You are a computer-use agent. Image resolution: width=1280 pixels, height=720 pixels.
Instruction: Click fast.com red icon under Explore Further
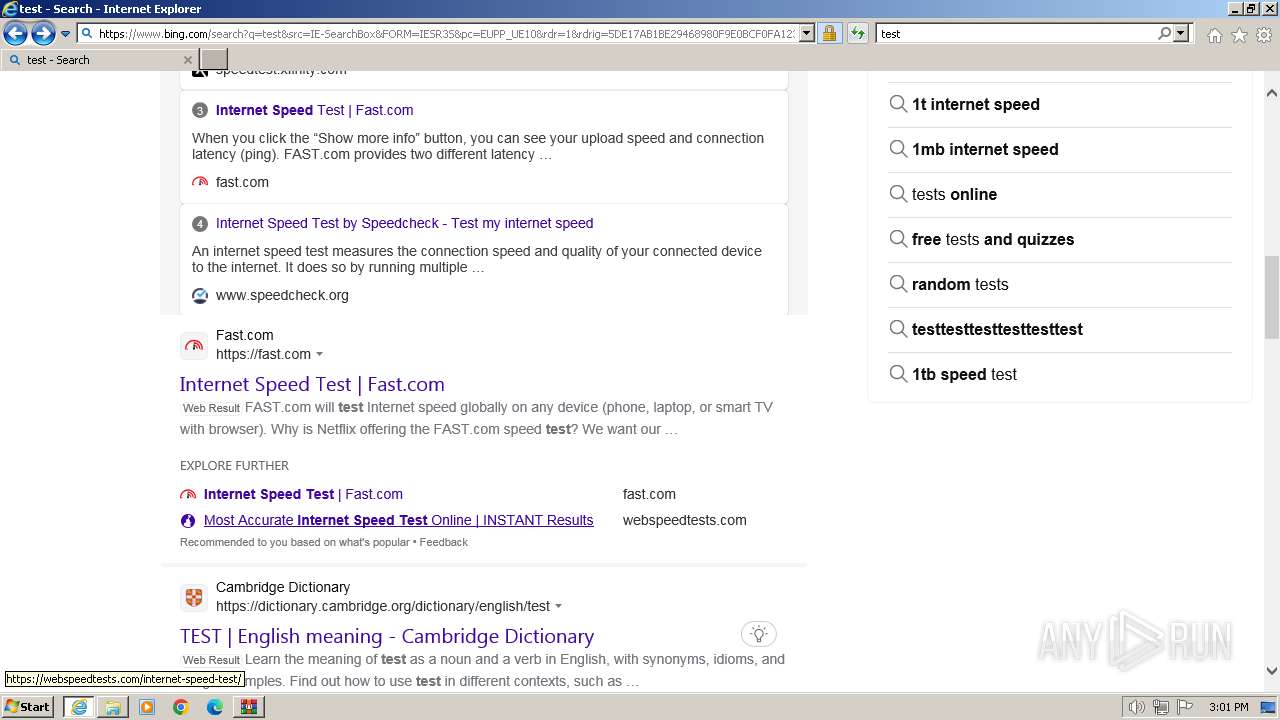[188, 494]
